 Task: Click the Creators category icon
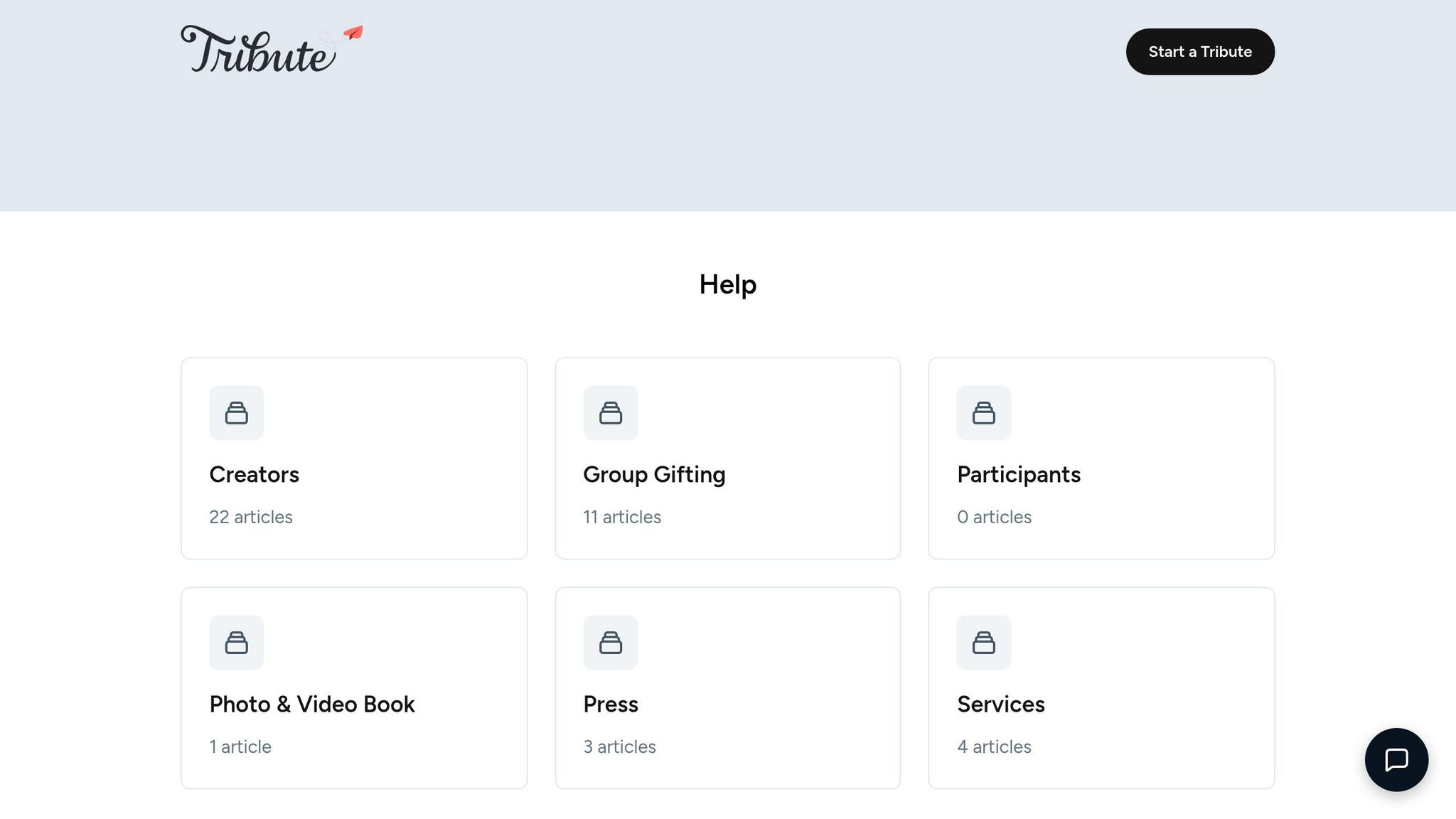coord(236,413)
